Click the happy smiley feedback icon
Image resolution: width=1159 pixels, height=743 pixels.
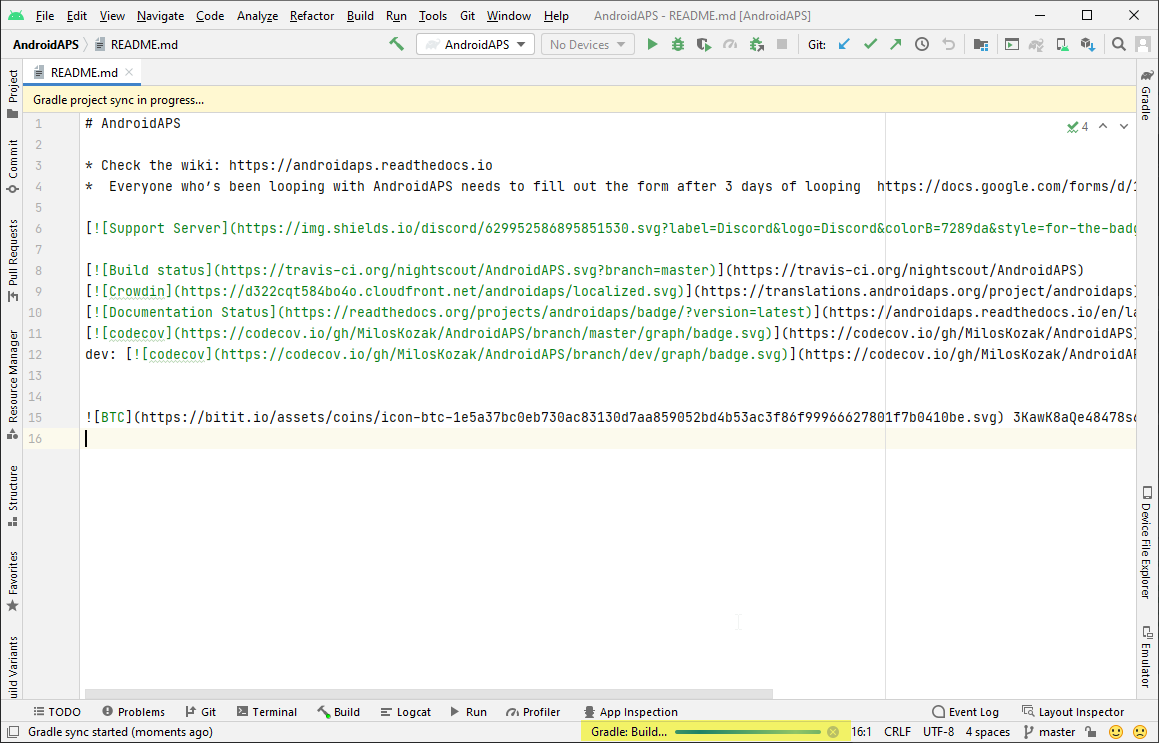pos(1116,732)
